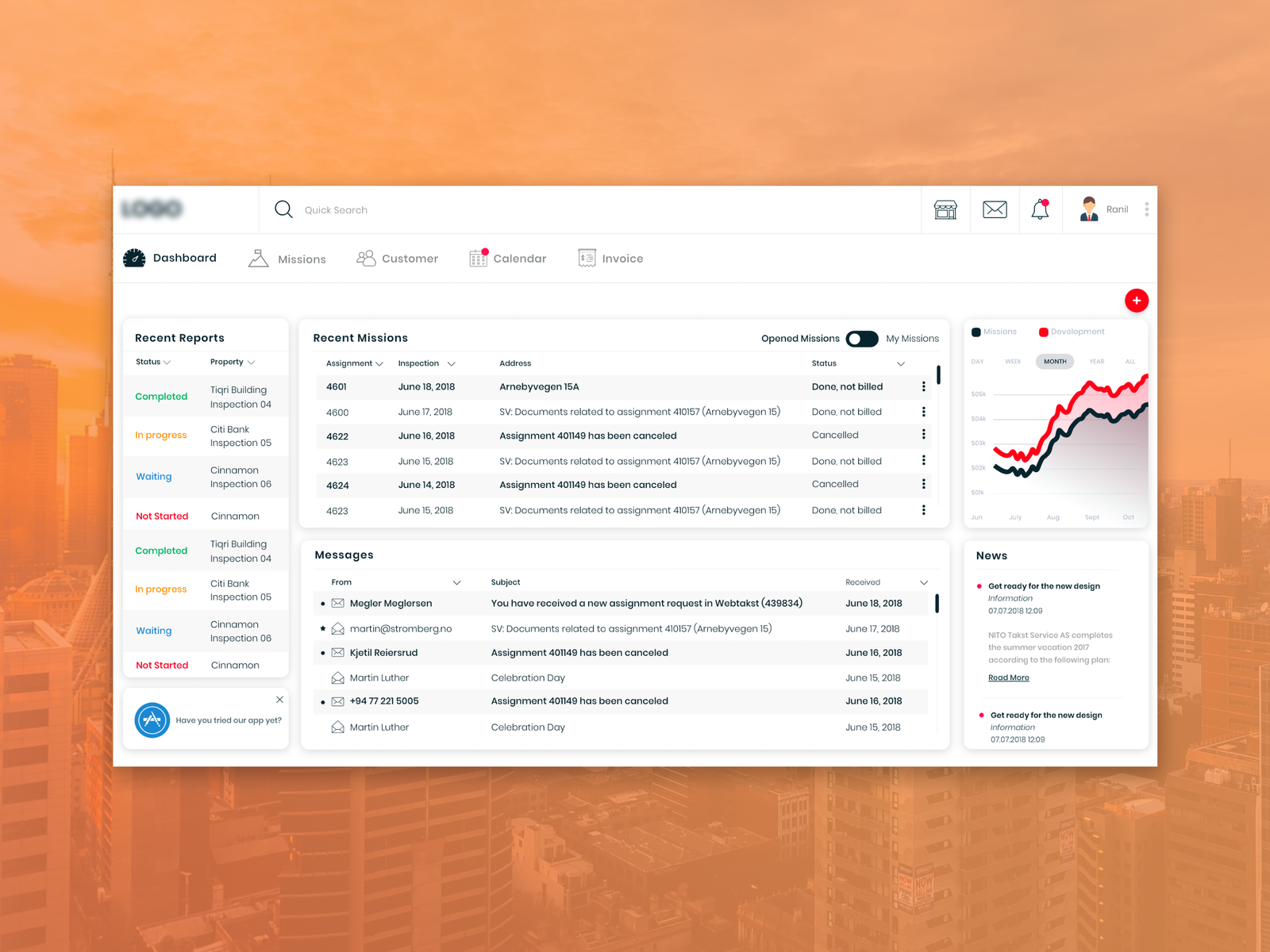This screenshot has height=952, width=1270.
Task: Open the Quick Search magnifier icon
Action: (x=283, y=209)
